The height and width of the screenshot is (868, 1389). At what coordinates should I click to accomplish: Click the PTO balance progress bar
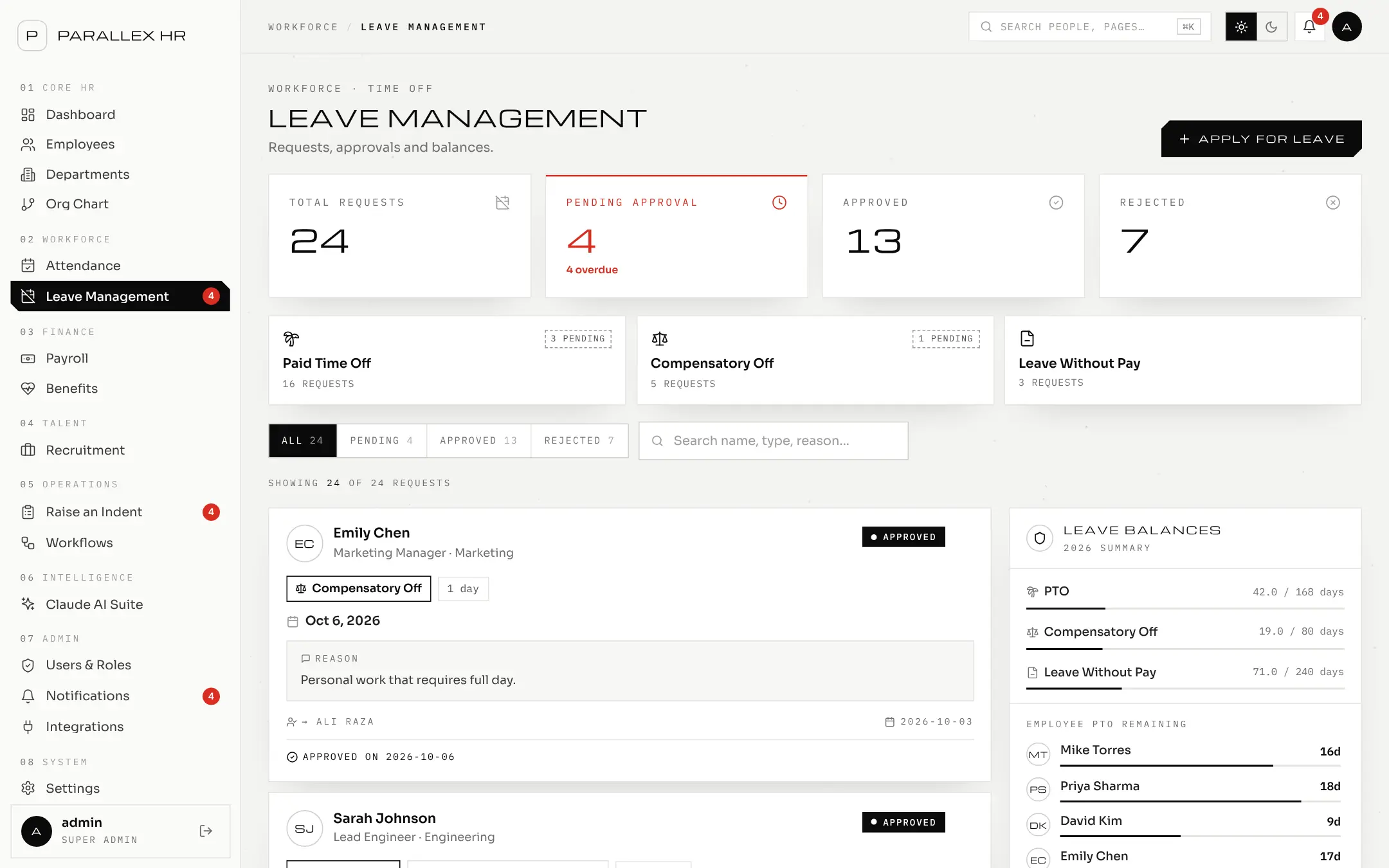click(x=1185, y=608)
